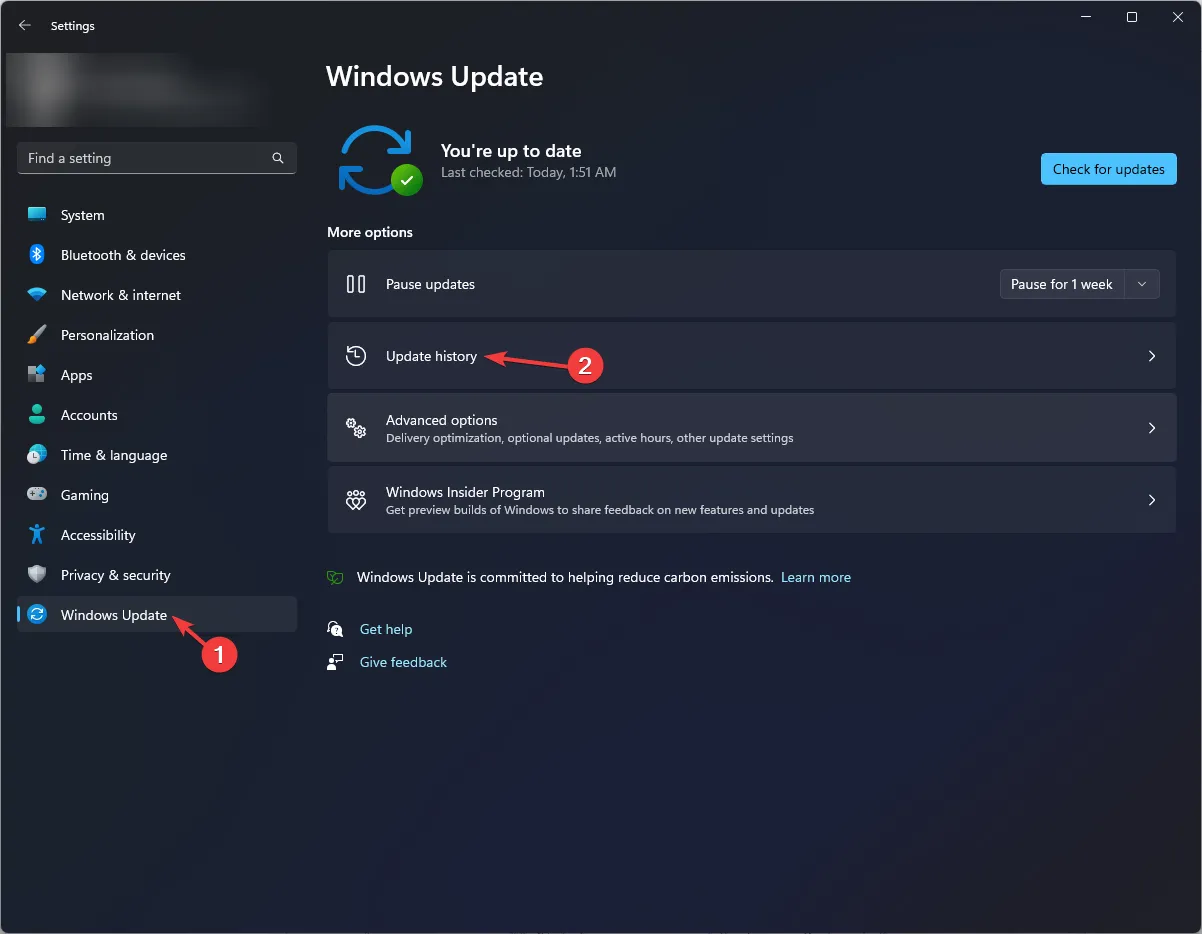Click the Network wifi icon in sidebar
Image resolution: width=1202 pixels, height=934 pixels.
pyautogui.click(x=37, y=295)
